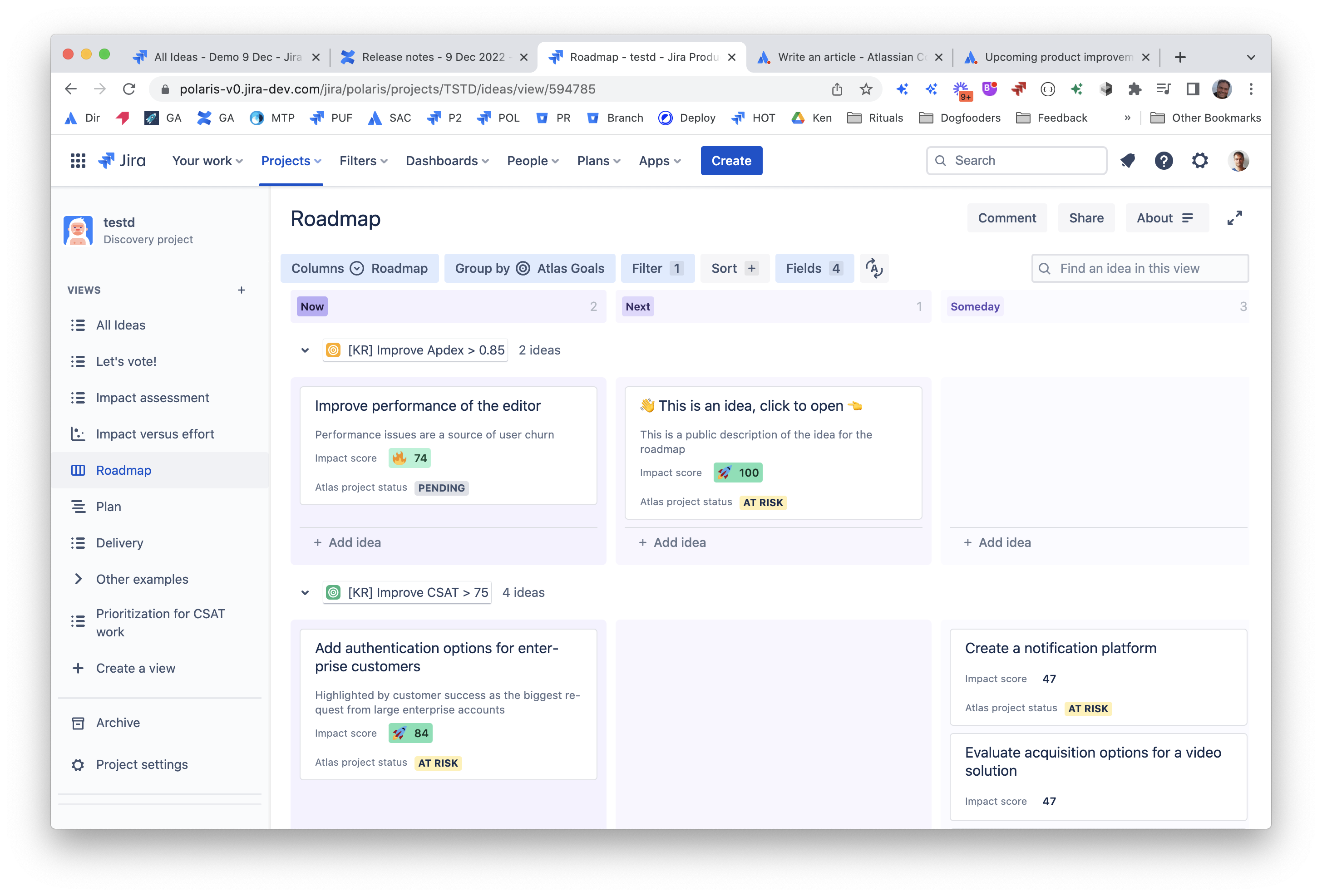Expand Other examples section in sidebar
Screen dimensions: 1322x896
coord(79,579)
